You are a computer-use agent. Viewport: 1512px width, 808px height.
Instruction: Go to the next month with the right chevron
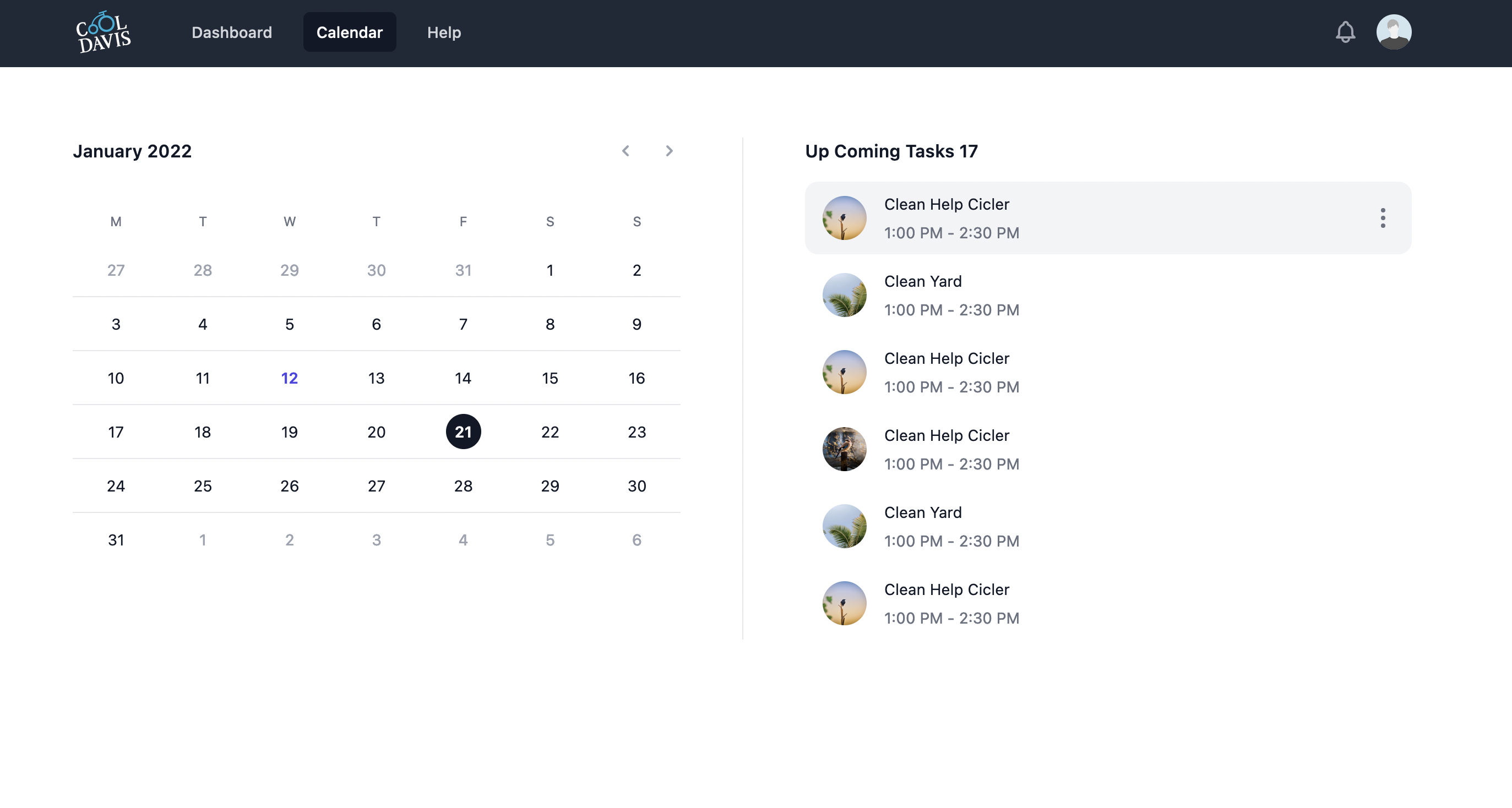click(668, 151)
